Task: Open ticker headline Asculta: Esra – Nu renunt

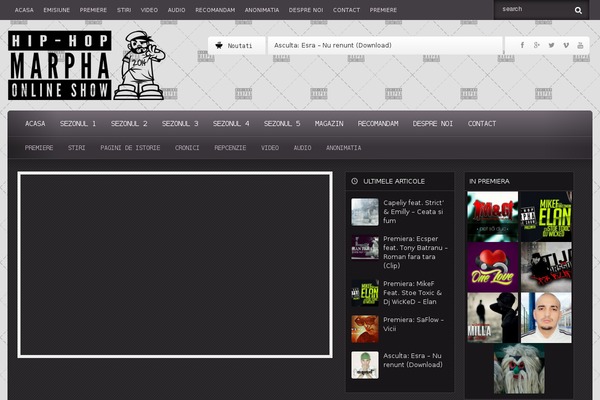Action: (x=333, y=45)
